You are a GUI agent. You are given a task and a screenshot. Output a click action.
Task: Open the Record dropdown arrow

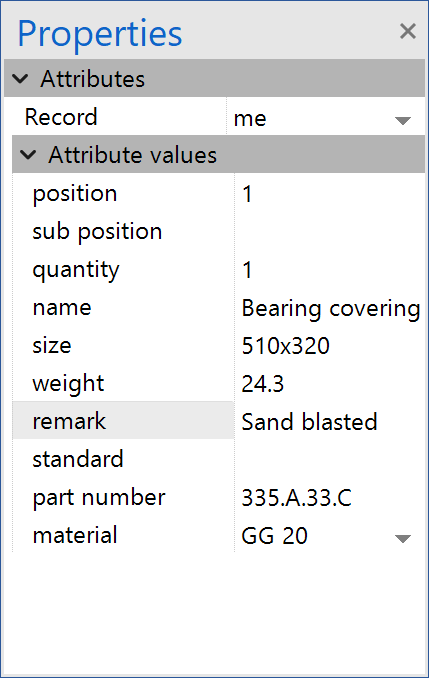coord(403,120)
